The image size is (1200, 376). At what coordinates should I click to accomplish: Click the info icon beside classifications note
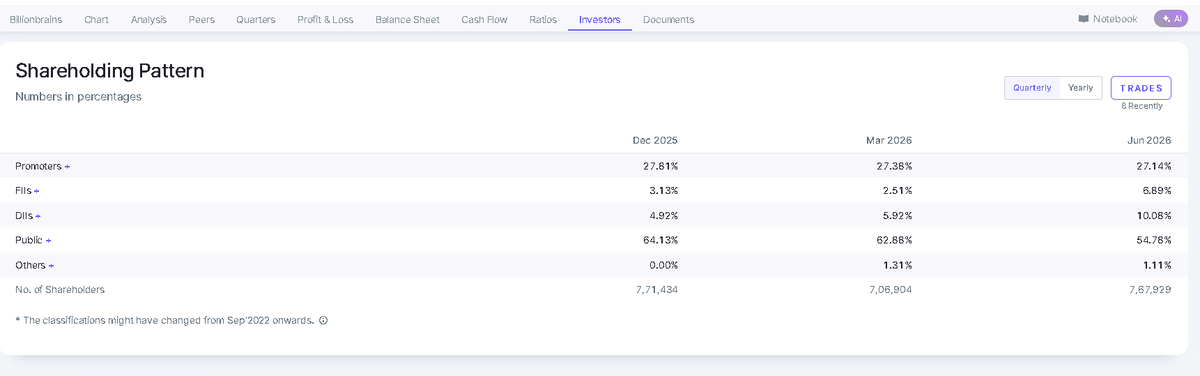tap(323, 321)
